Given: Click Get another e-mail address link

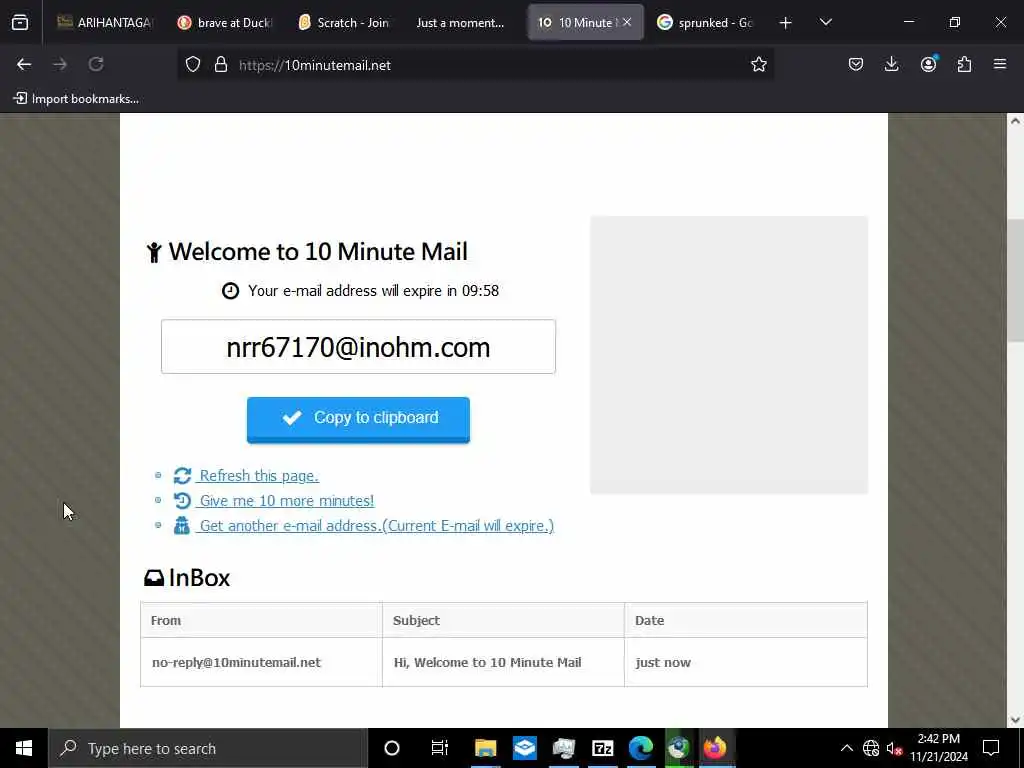Looking at the screenshot, I should click(376, 526).
